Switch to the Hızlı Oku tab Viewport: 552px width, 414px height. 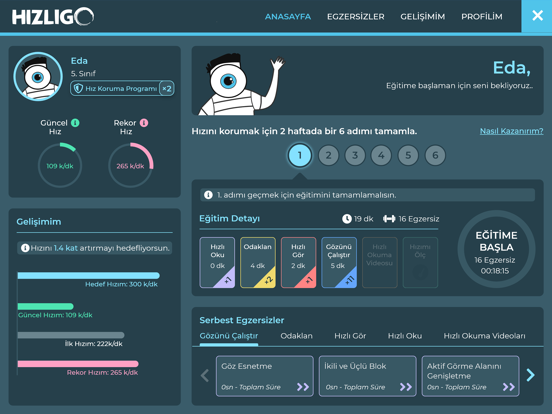(x=405, y=336)
